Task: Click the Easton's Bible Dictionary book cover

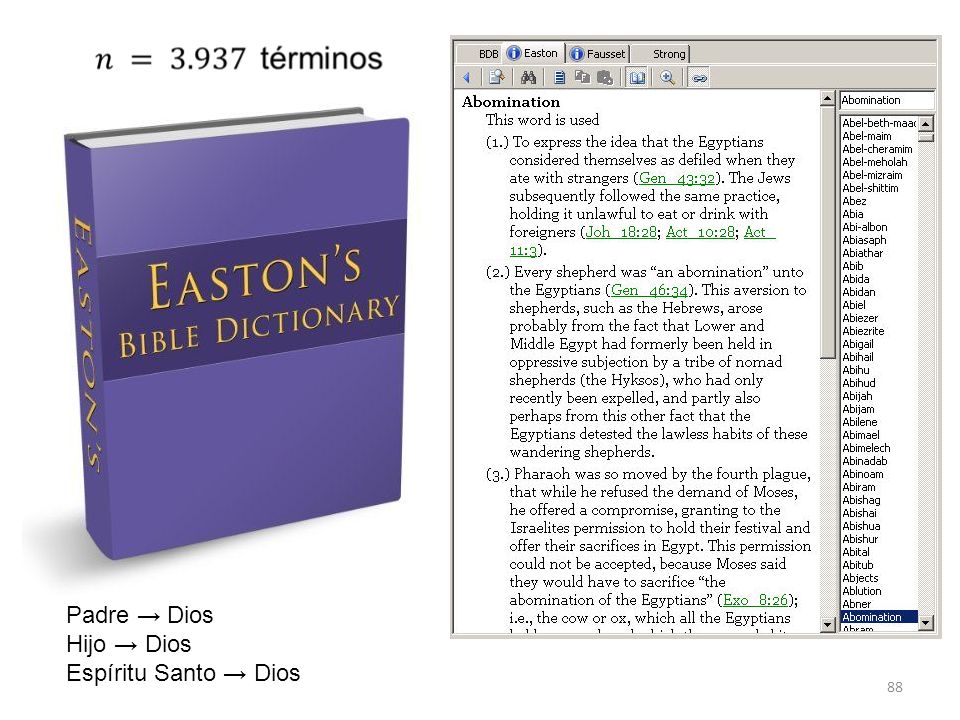Action: pos(236,334)
